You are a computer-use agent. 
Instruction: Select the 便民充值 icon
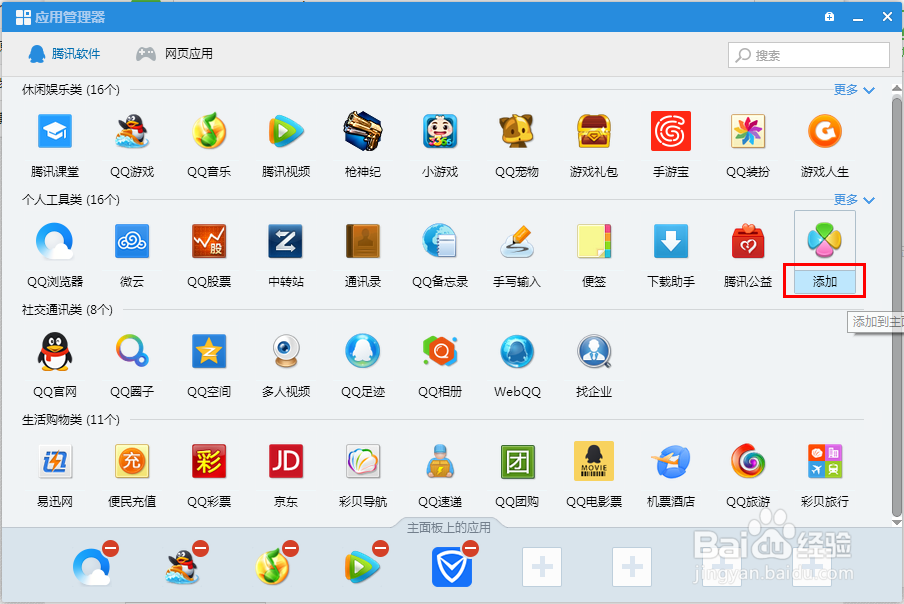(132, 461)
